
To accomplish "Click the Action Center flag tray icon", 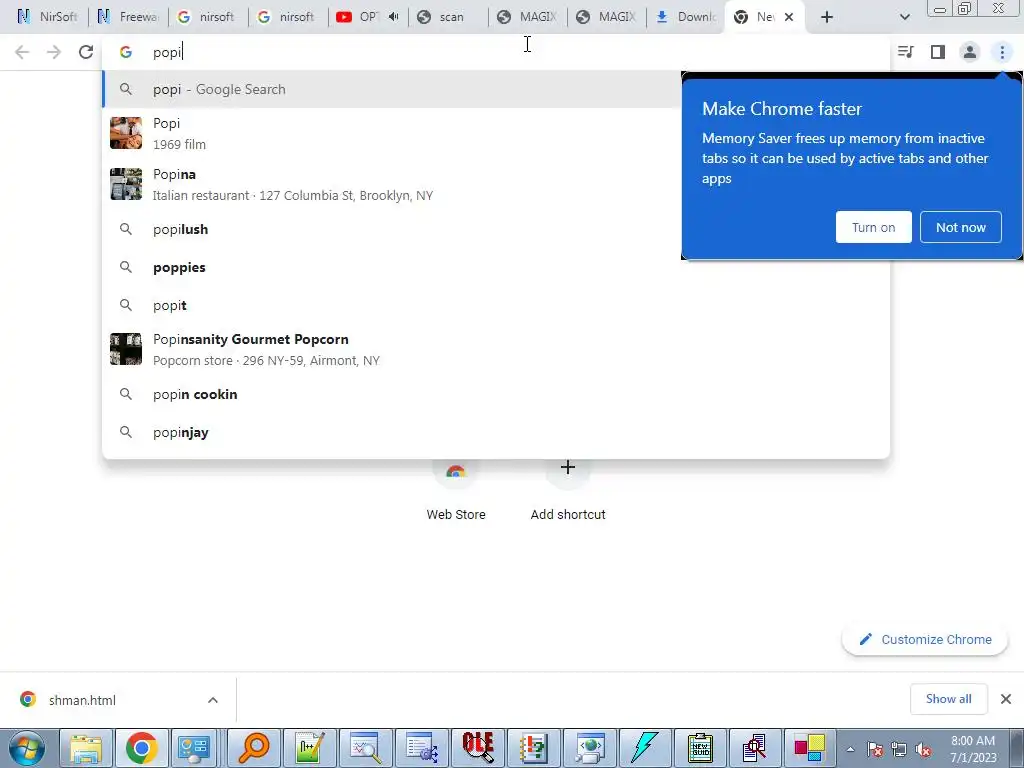I will point(875,750).
